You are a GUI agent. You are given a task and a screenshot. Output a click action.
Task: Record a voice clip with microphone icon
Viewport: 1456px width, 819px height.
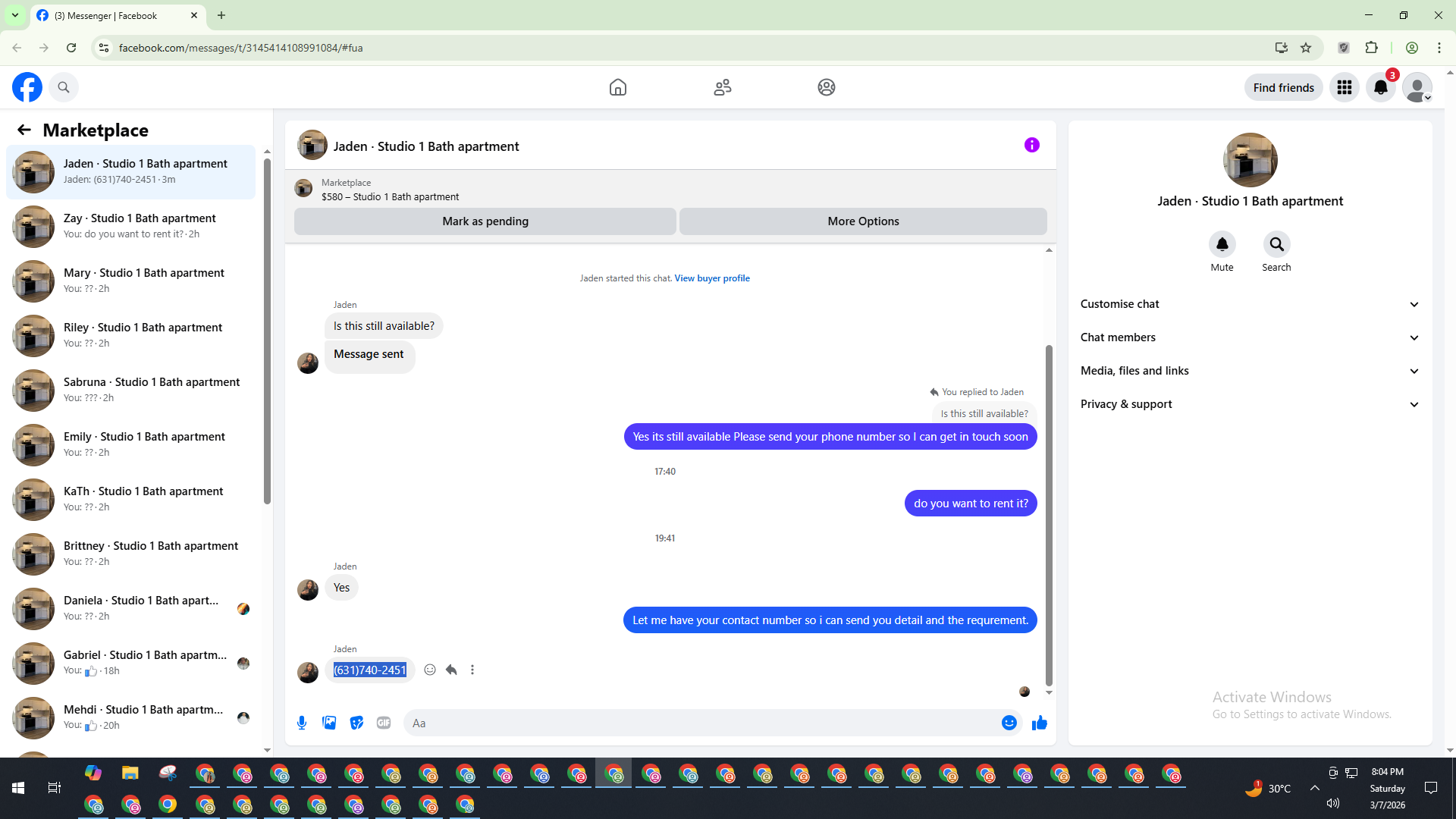(302, 723)
